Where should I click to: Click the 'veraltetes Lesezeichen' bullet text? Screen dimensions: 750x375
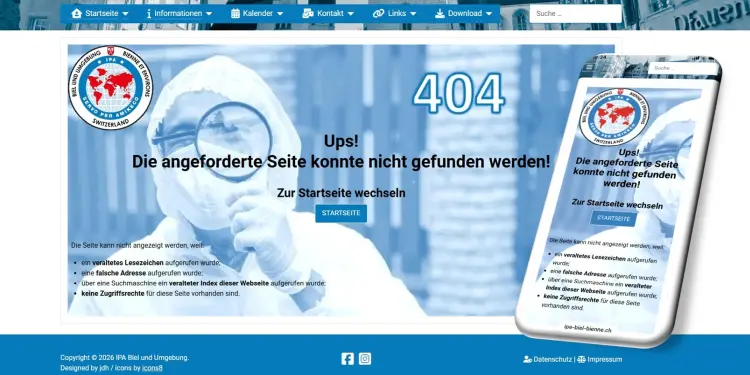pyautogui.click(x=128, y=263)
